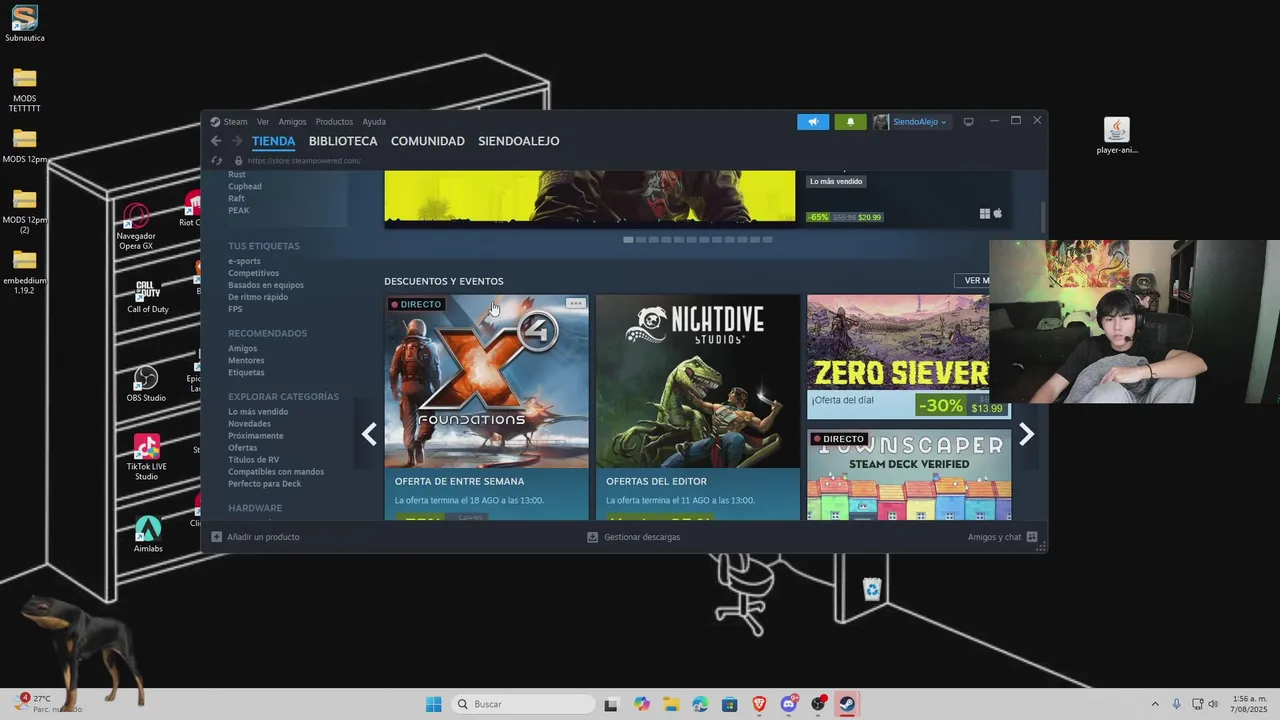Viewport: 1280px width, 720px height.
Task: Click the Cuphead link in sidebar
Action: point(245,187)
